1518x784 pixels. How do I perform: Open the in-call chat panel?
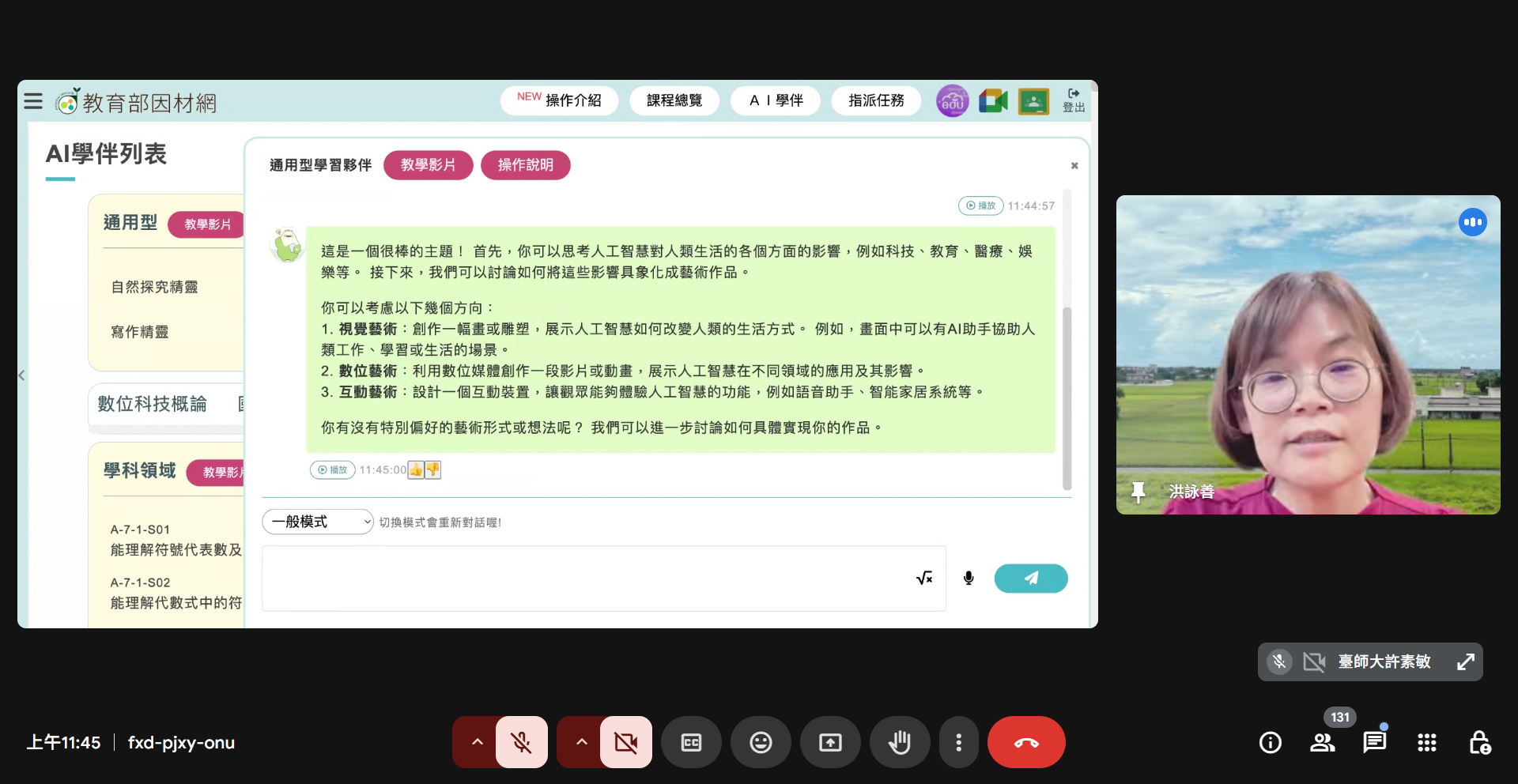[x=1374, y=742]
